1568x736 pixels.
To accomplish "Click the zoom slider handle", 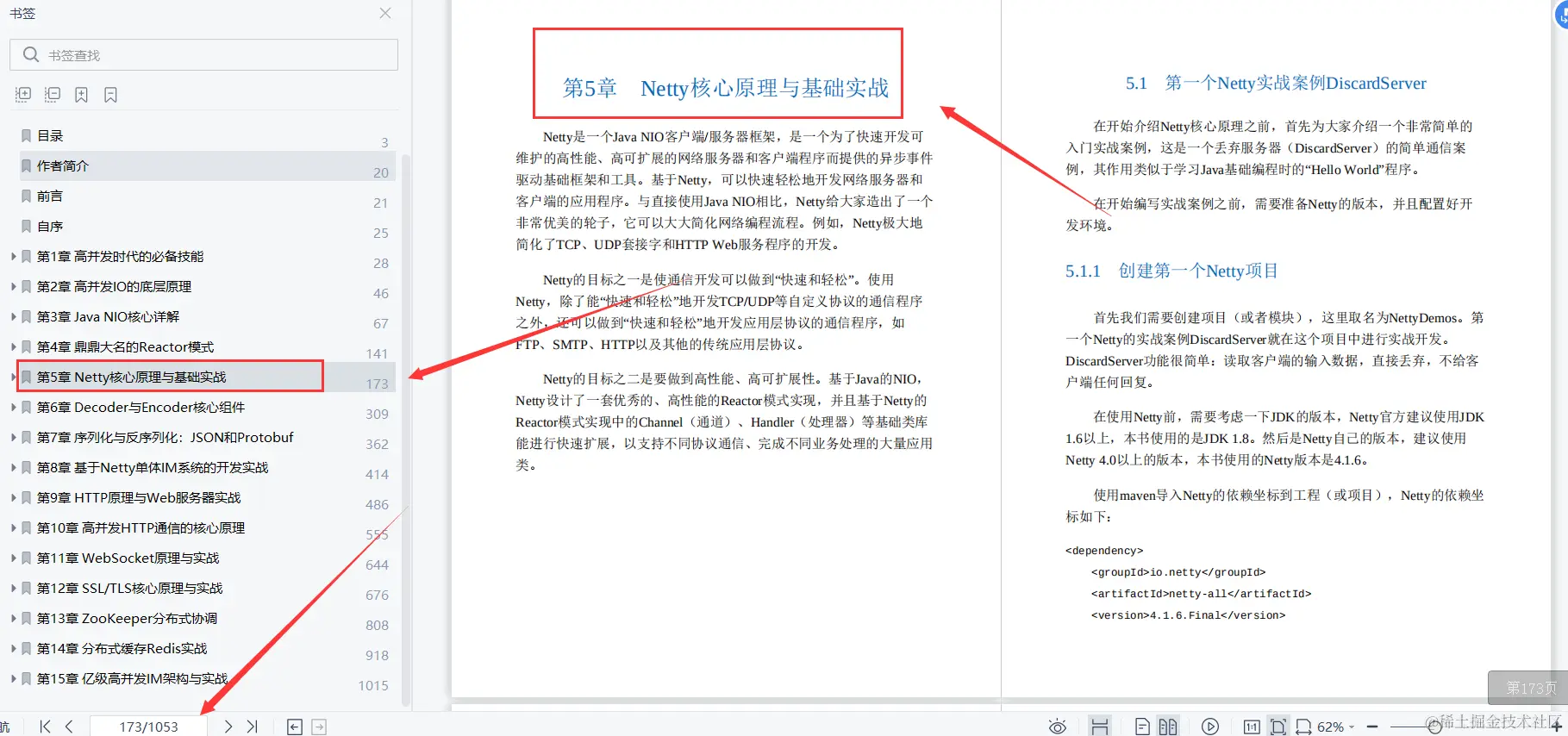I will (1434, 727).
